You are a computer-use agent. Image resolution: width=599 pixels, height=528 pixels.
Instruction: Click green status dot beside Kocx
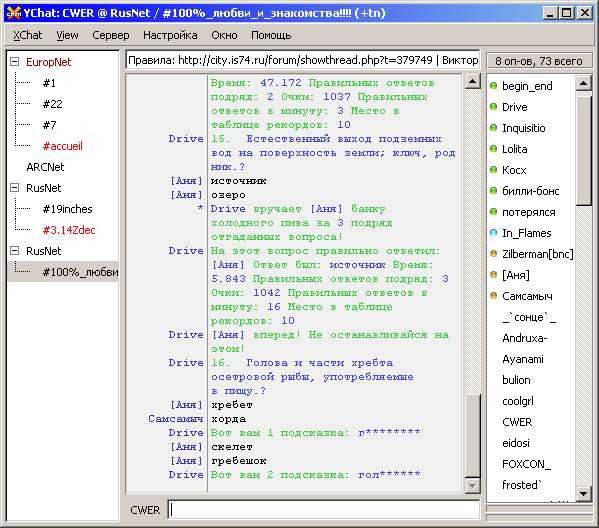click(x=494, y=170)
